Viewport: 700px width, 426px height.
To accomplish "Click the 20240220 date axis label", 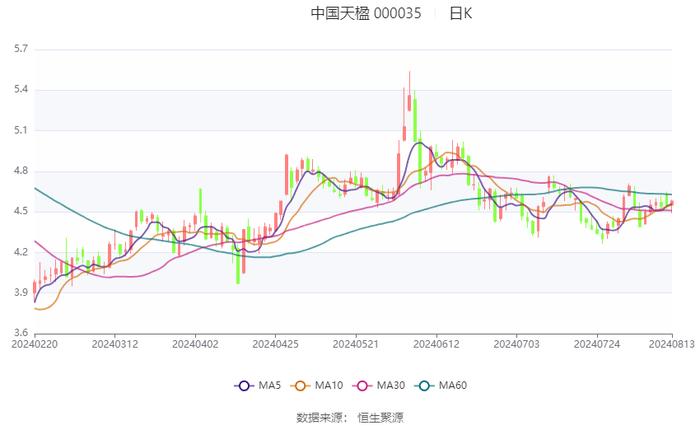I will [34, 344].
